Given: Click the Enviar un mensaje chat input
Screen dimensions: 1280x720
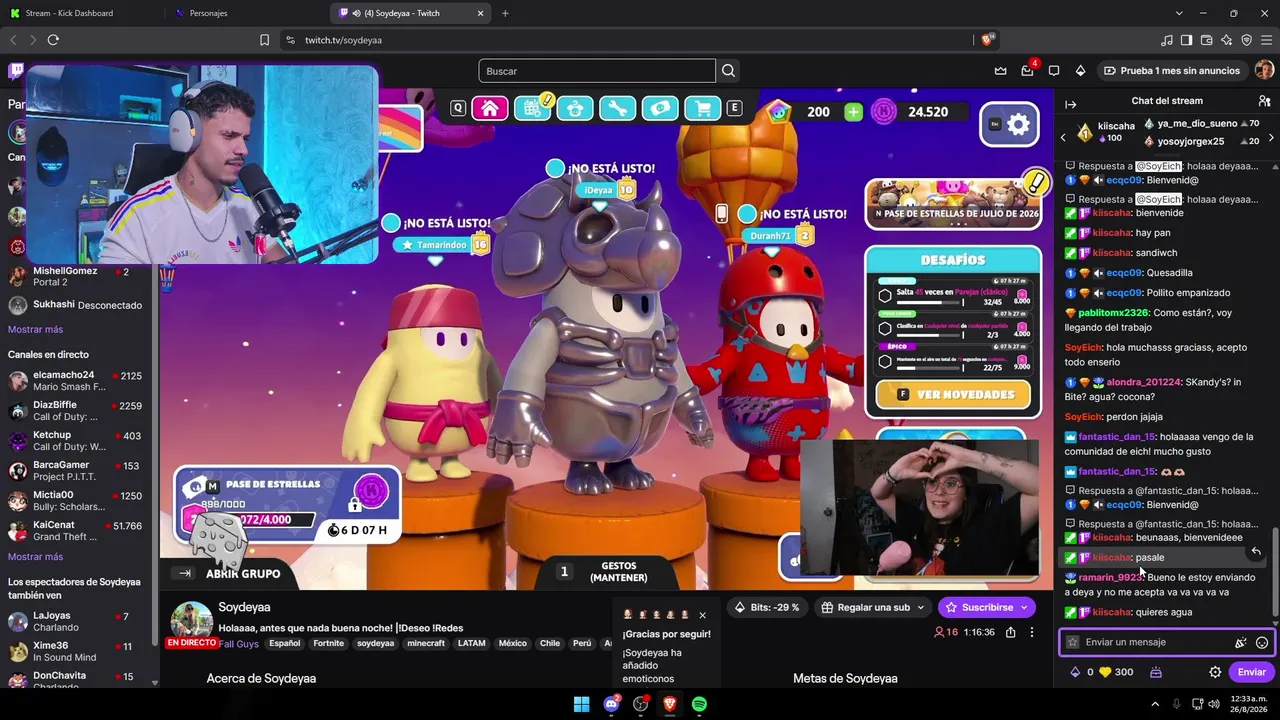Looking at the screenshot, I should tap(1165, 643).
